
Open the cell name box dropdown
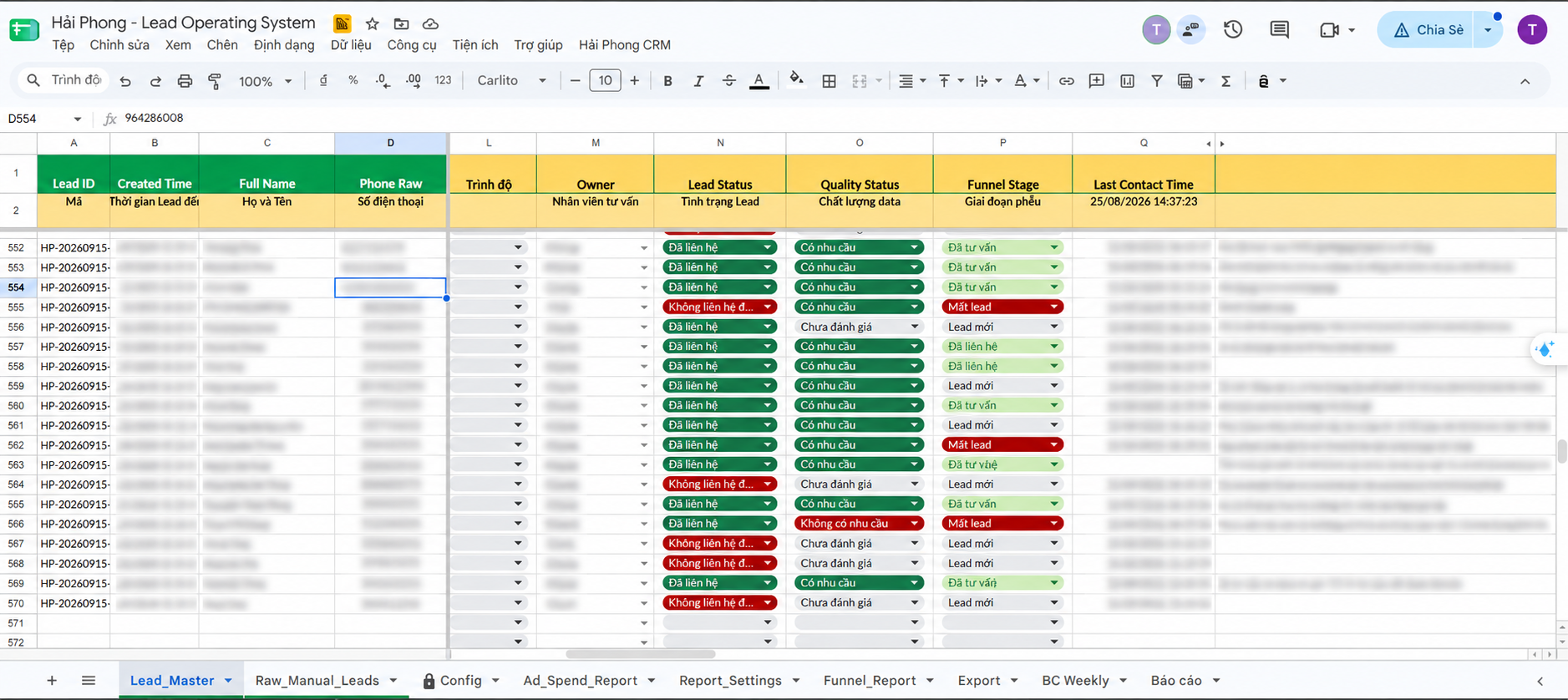77,119
